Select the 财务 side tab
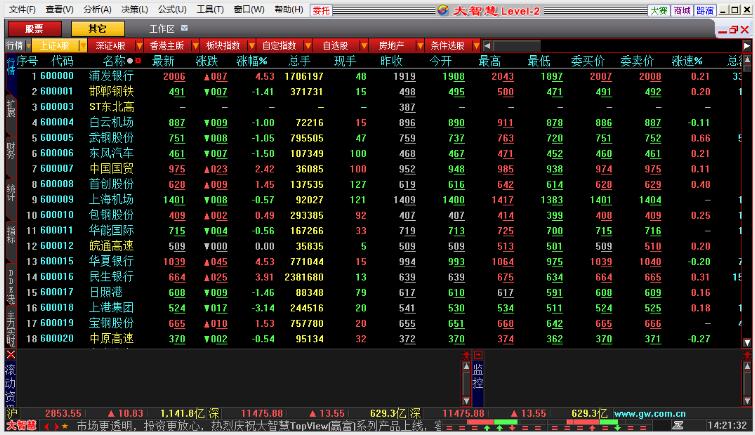The height and width of the screenshot is (435, 755). click(11, 149)
